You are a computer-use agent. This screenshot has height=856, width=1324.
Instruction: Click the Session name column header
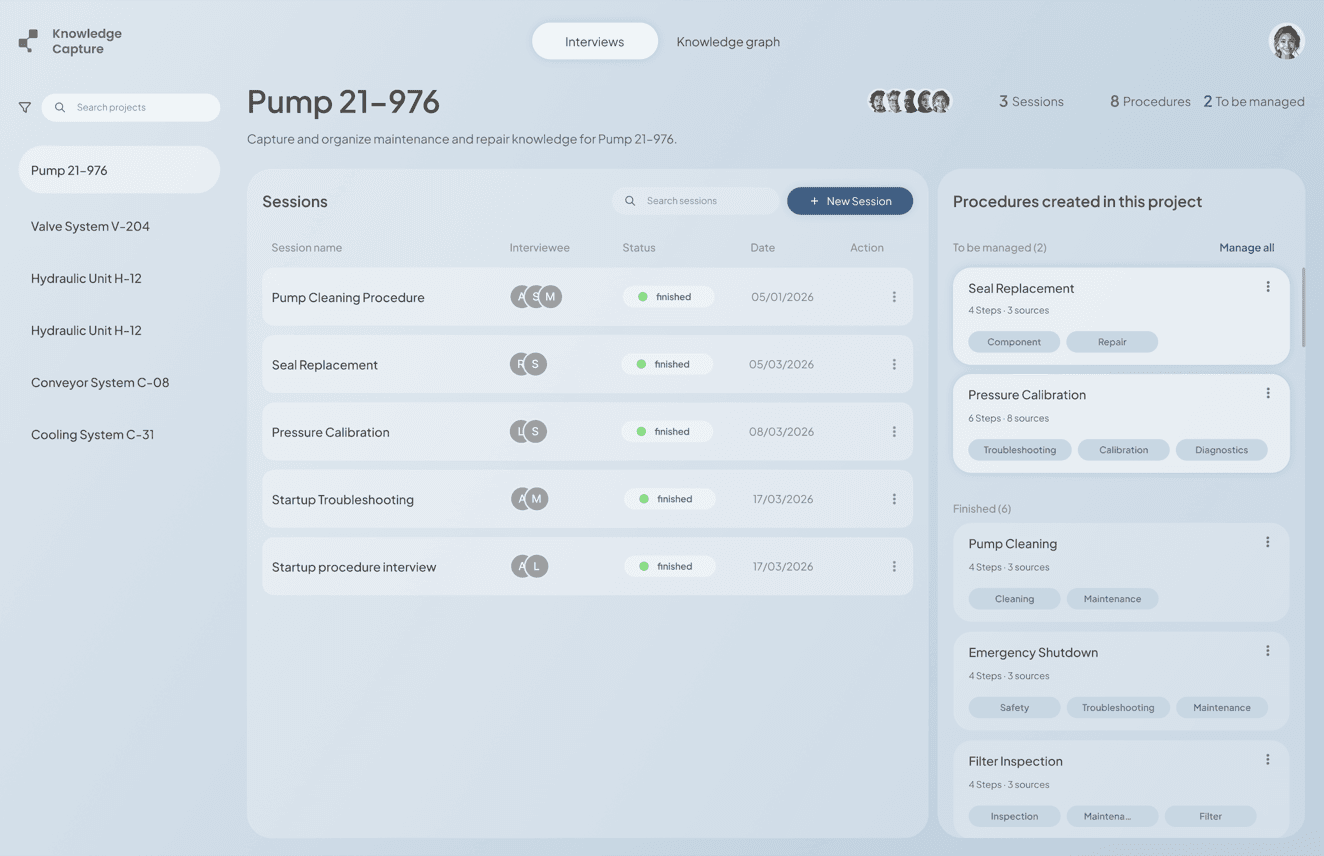tap(307, 248)
